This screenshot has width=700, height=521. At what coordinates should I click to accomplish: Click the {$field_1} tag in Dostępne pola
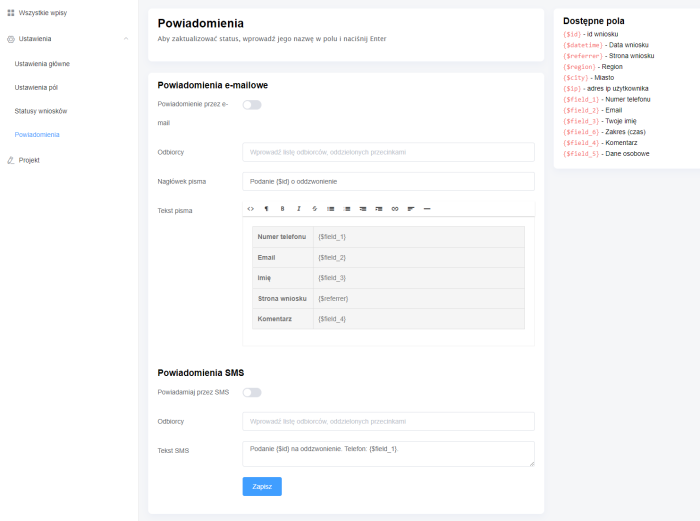pos(581,100)
